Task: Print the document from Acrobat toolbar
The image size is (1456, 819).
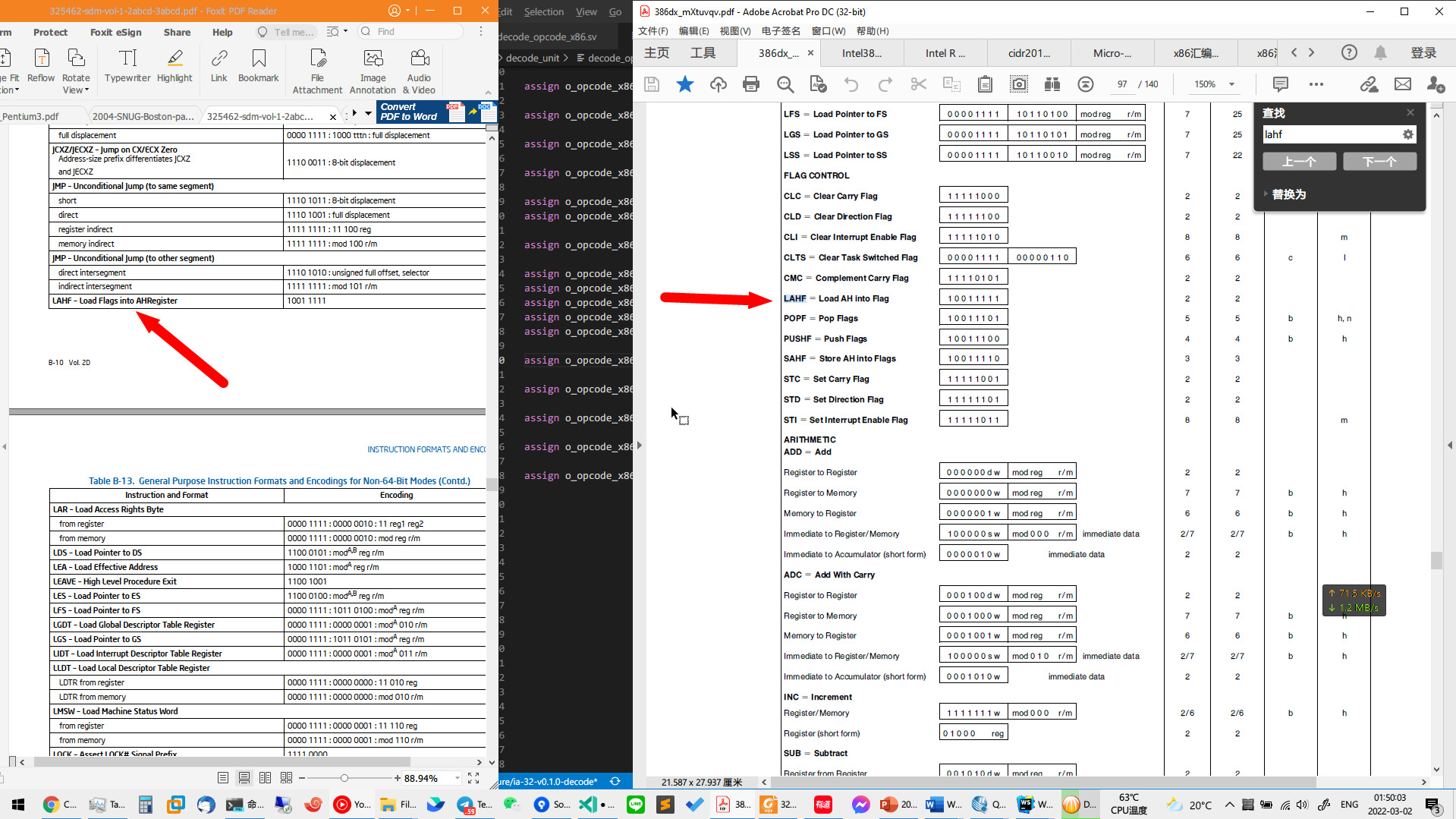Action: tap(751, 84)
